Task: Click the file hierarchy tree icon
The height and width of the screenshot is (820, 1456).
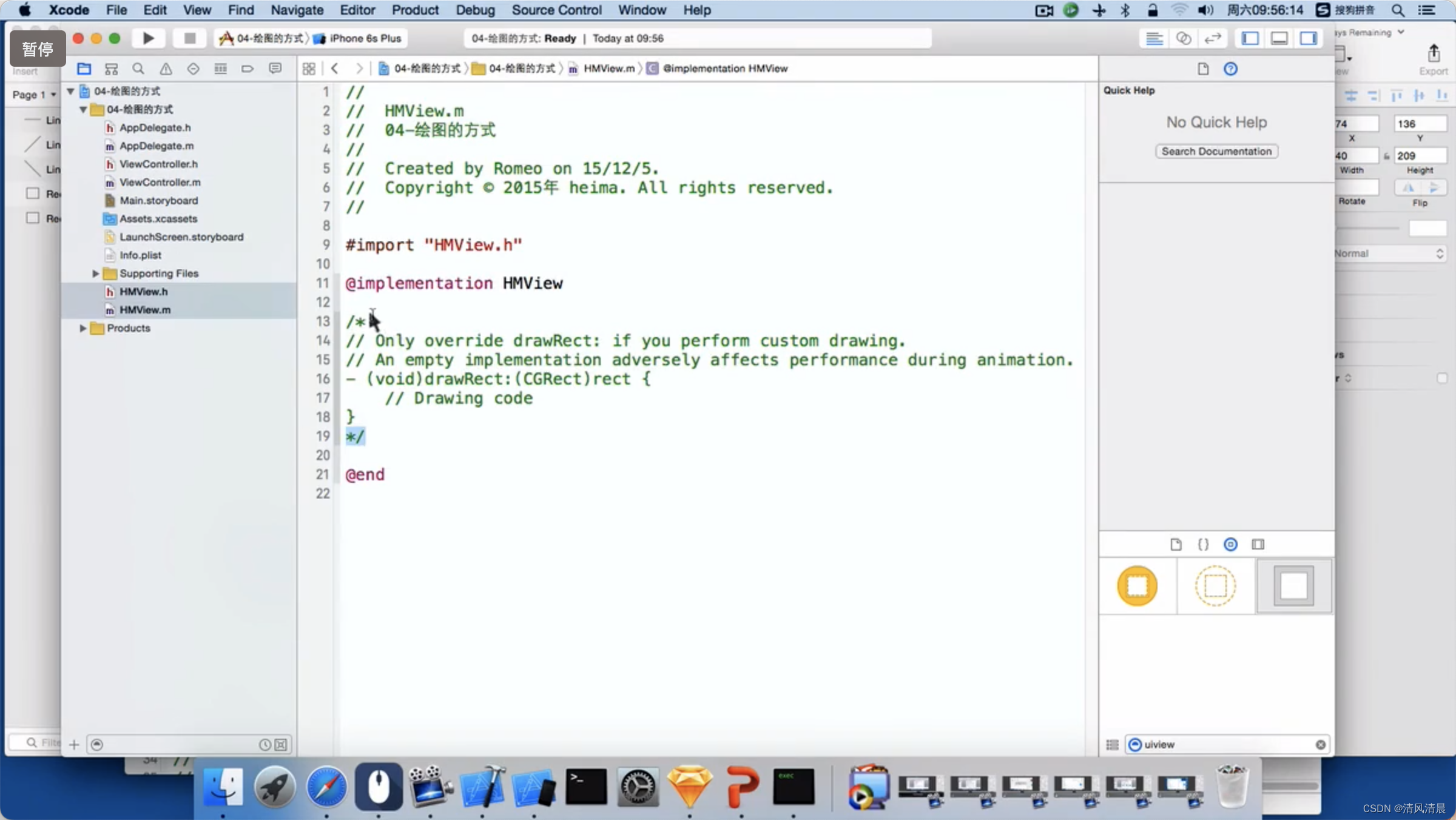Action: click(x=112, y=67)
